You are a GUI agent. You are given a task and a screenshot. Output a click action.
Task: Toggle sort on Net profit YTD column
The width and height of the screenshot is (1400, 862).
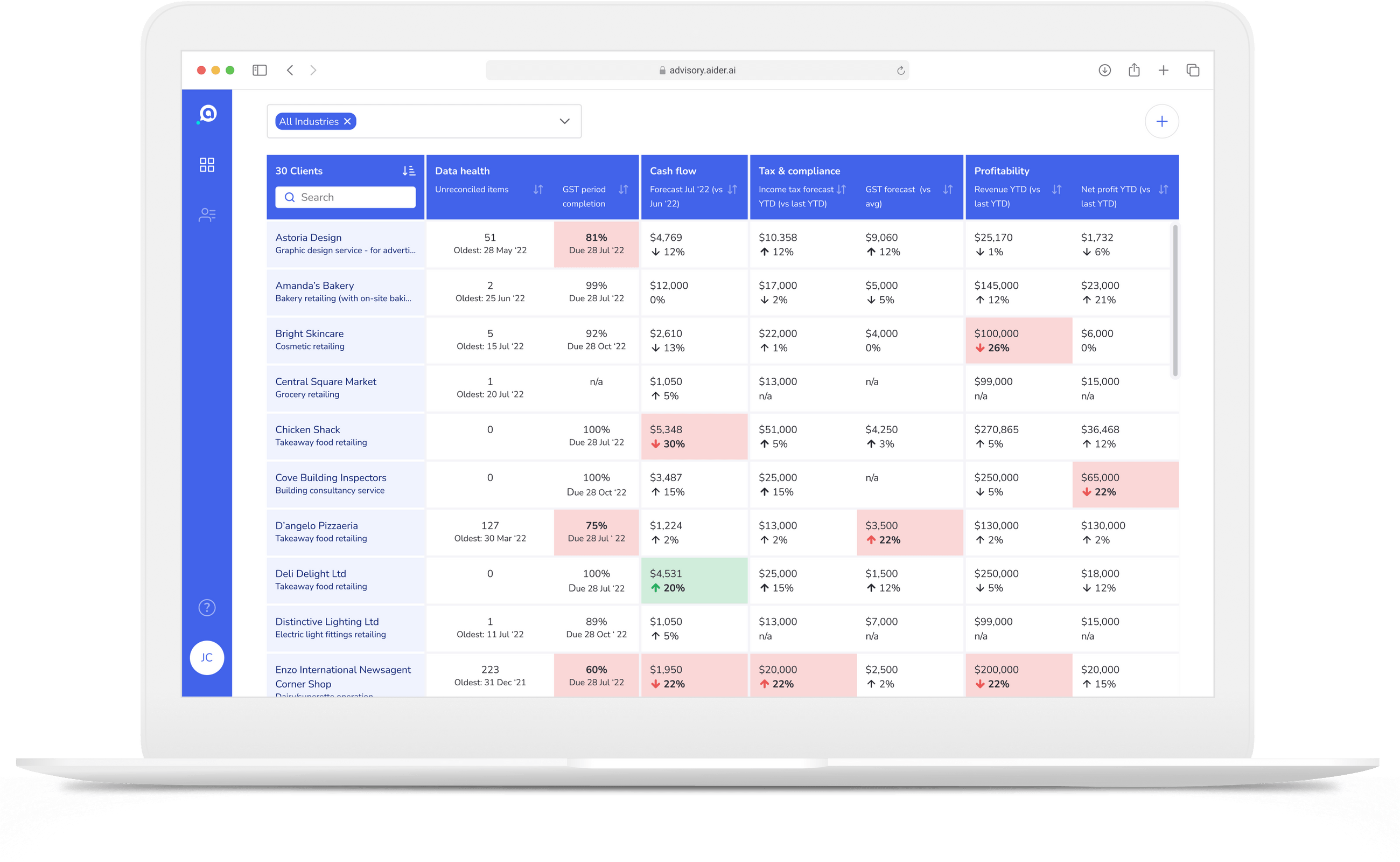[x=1164, y=189]
